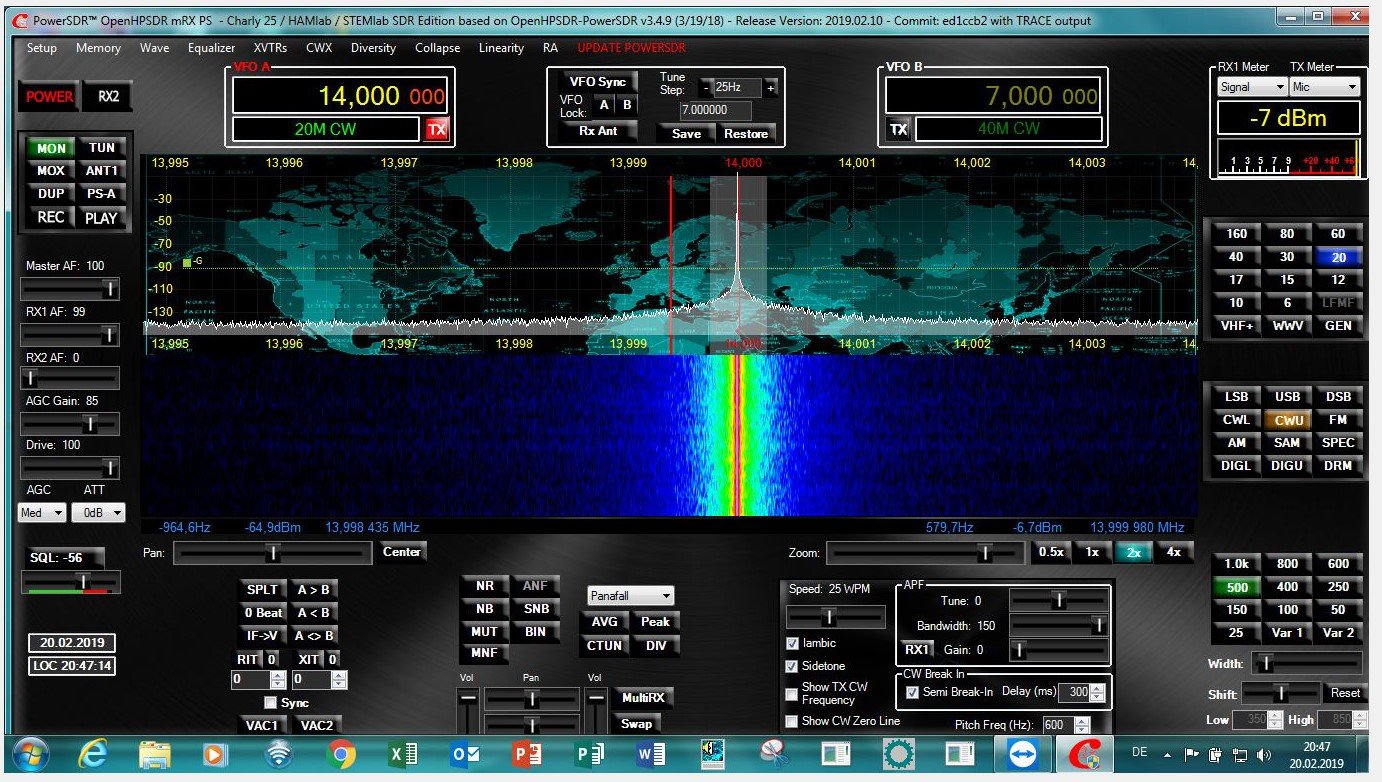Open Excel from the taskbar
This screenshot has height=782, width=1382.
pos(402,755)
